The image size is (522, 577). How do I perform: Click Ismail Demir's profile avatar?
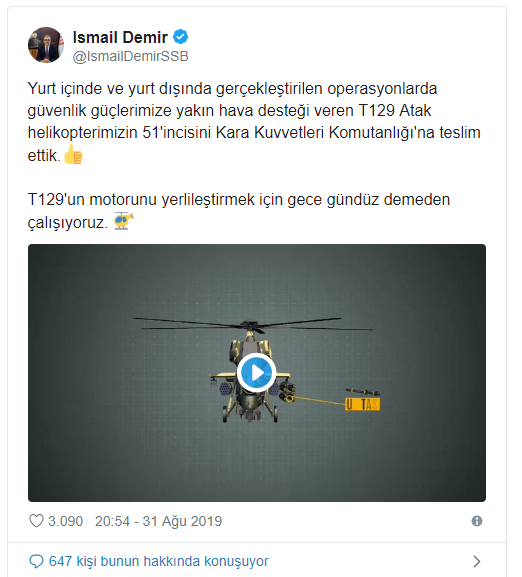pos(46,45)
